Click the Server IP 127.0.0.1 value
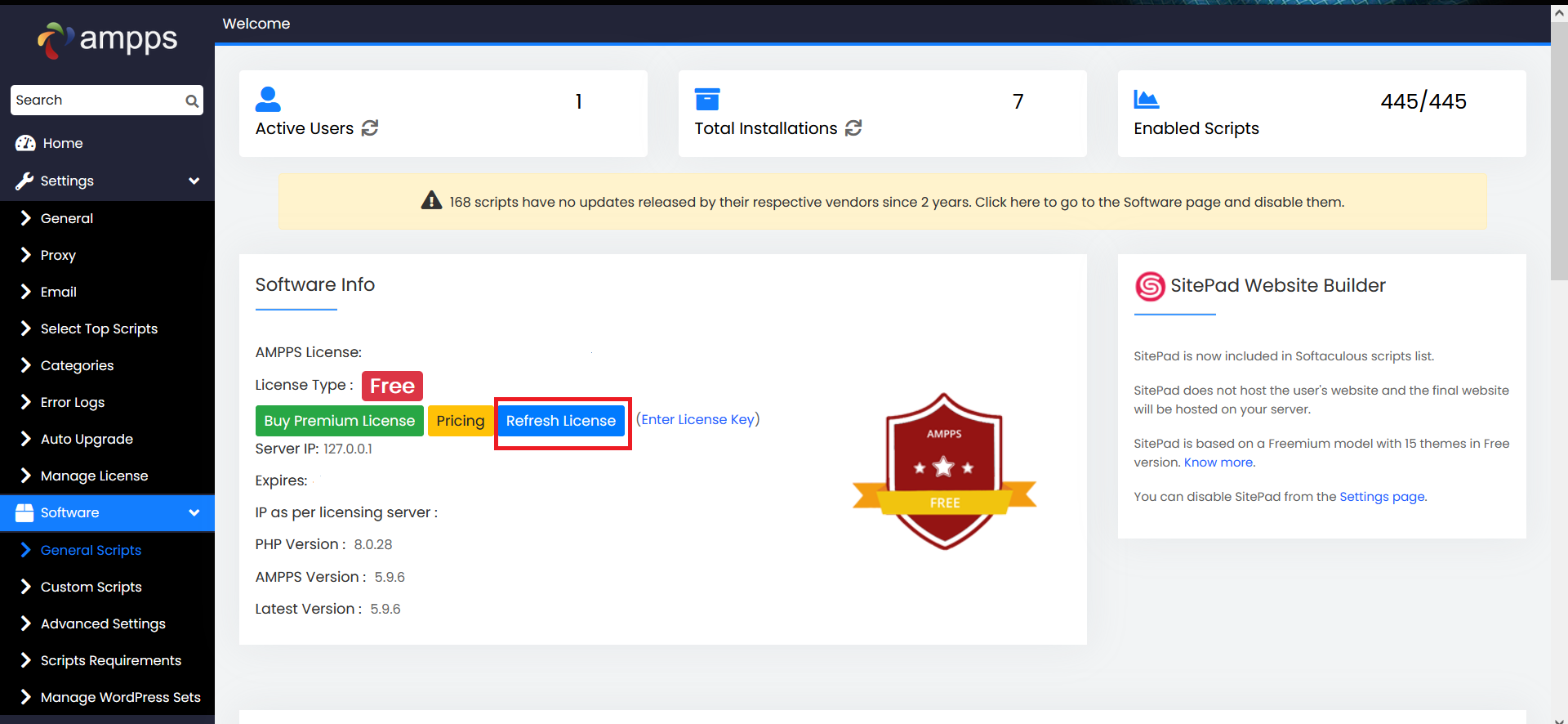 tap(348, 449)
